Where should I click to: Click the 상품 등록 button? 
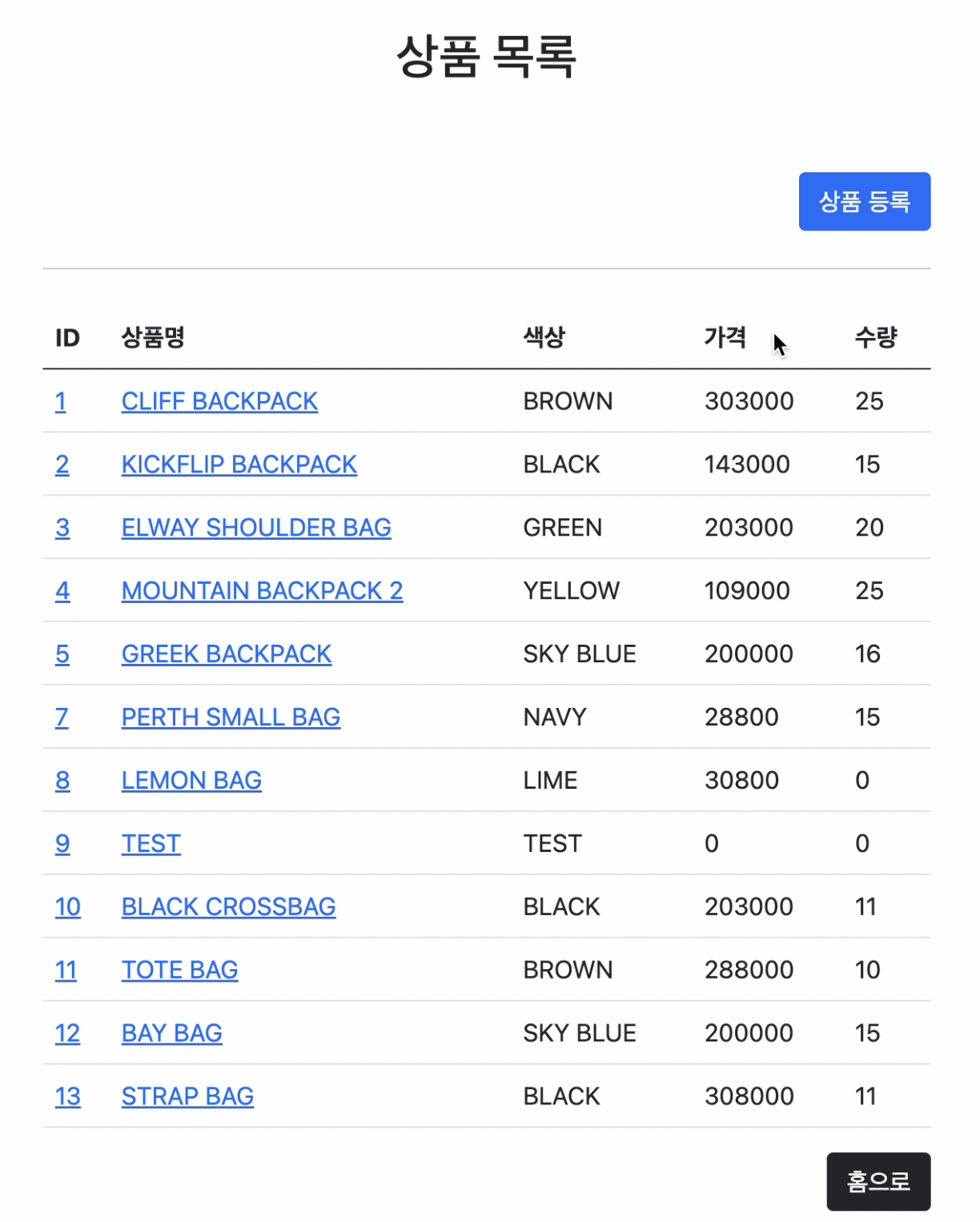864,202
